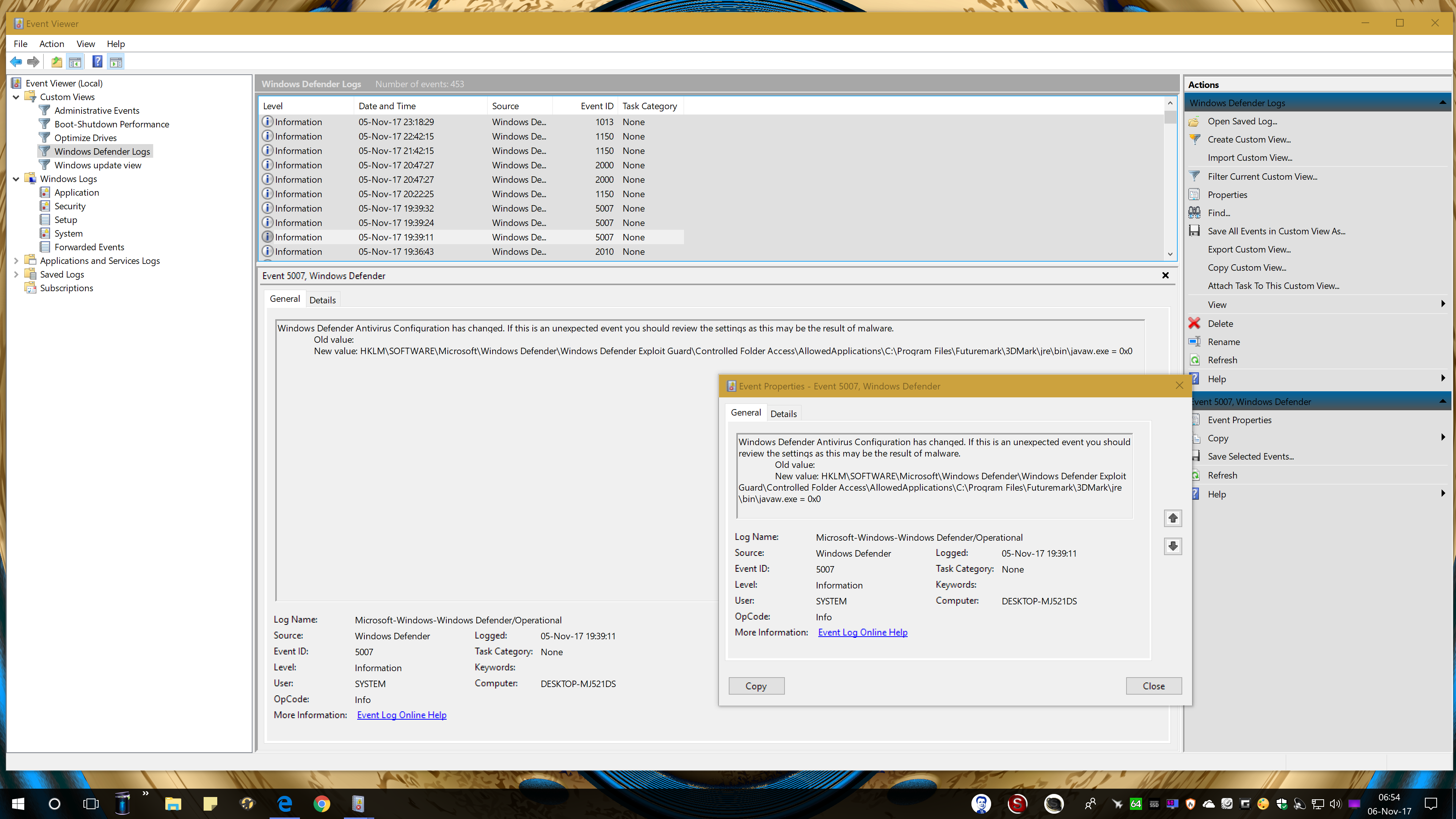Sort by Date and Time column header
This screenshot has width=1456, height=819.
point(420,106)
